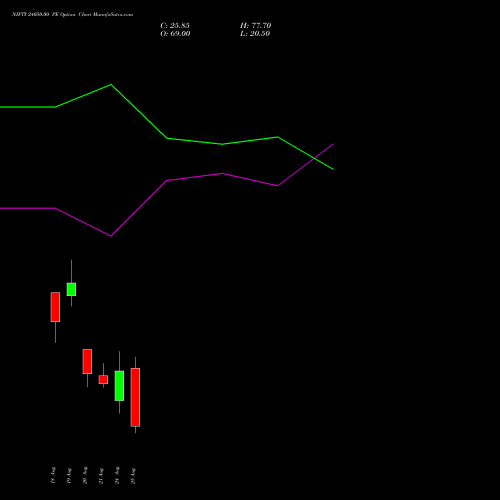The width and height of the screenshot is (500, 500).
Task: Click the 24 Aug date axis label
Action: (x=117, y=475)
